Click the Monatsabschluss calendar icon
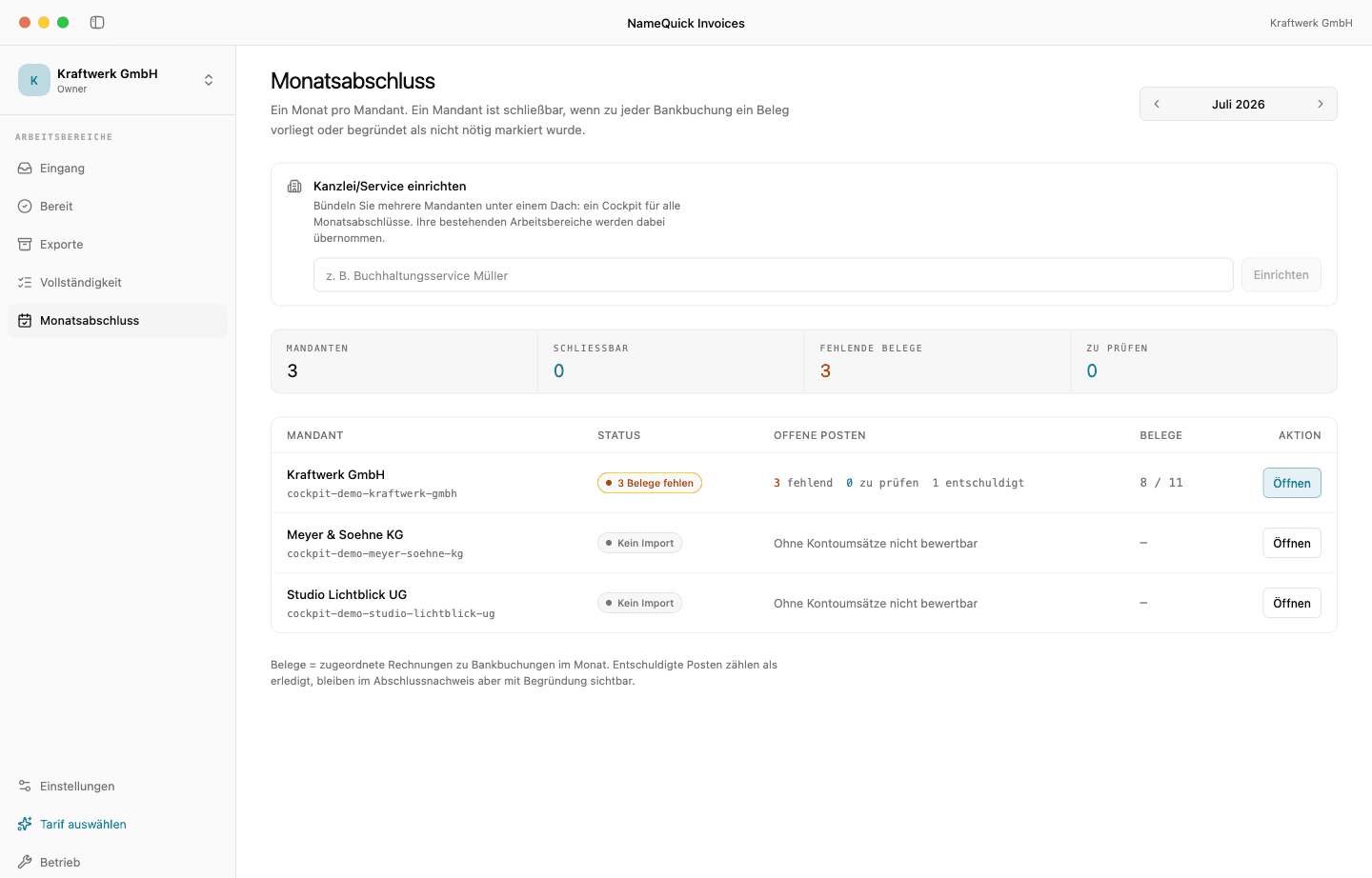 pyautogui.click(x=25, y=321)
